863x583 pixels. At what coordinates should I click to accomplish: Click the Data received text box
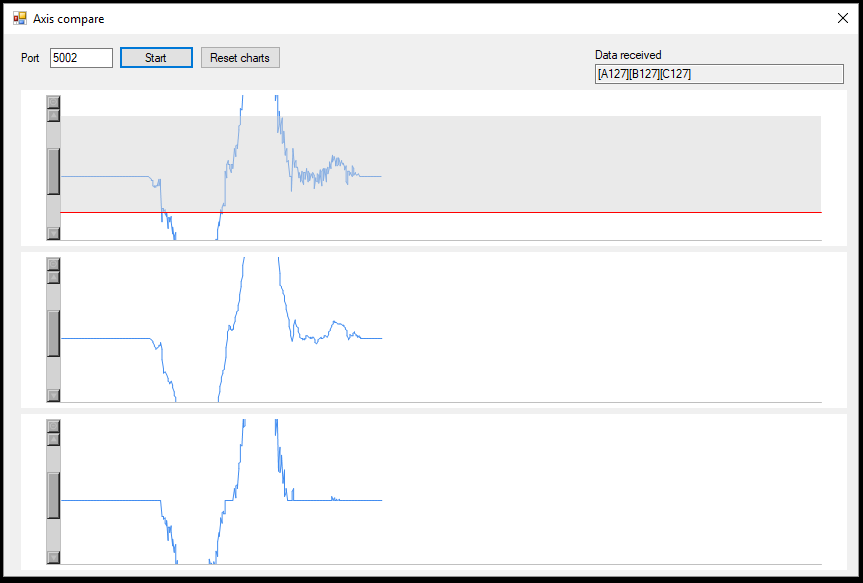point(719,74)
